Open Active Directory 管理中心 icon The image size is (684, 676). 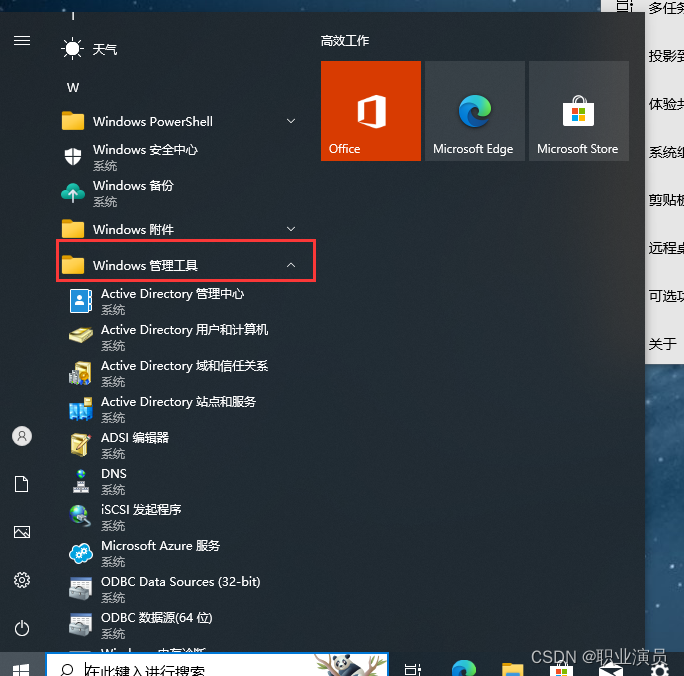pyautogui.click(x=81, y=301)
